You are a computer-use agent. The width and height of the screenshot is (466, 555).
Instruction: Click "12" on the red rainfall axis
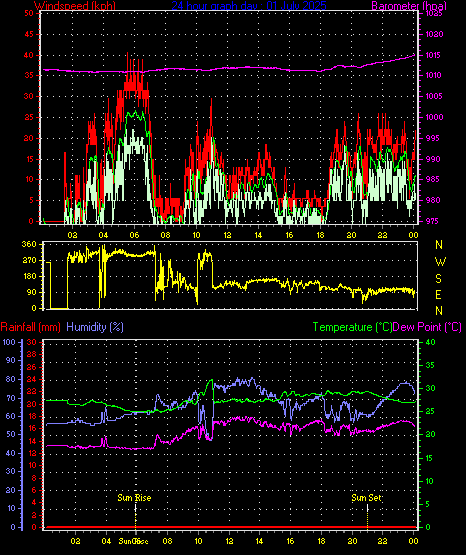point(32,453)
